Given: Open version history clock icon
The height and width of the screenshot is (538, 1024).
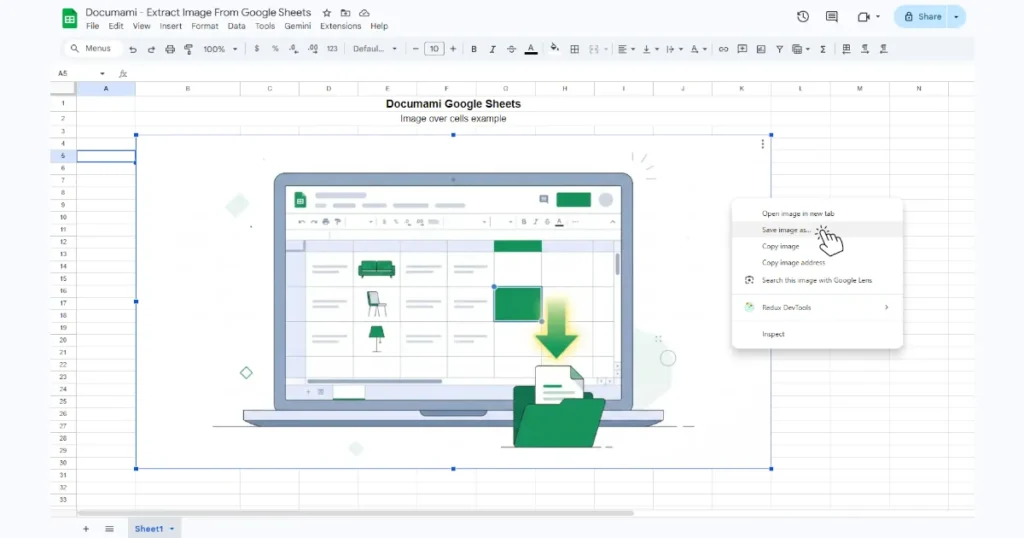Looking at the screenshot, I should click(x=803, y=17).
